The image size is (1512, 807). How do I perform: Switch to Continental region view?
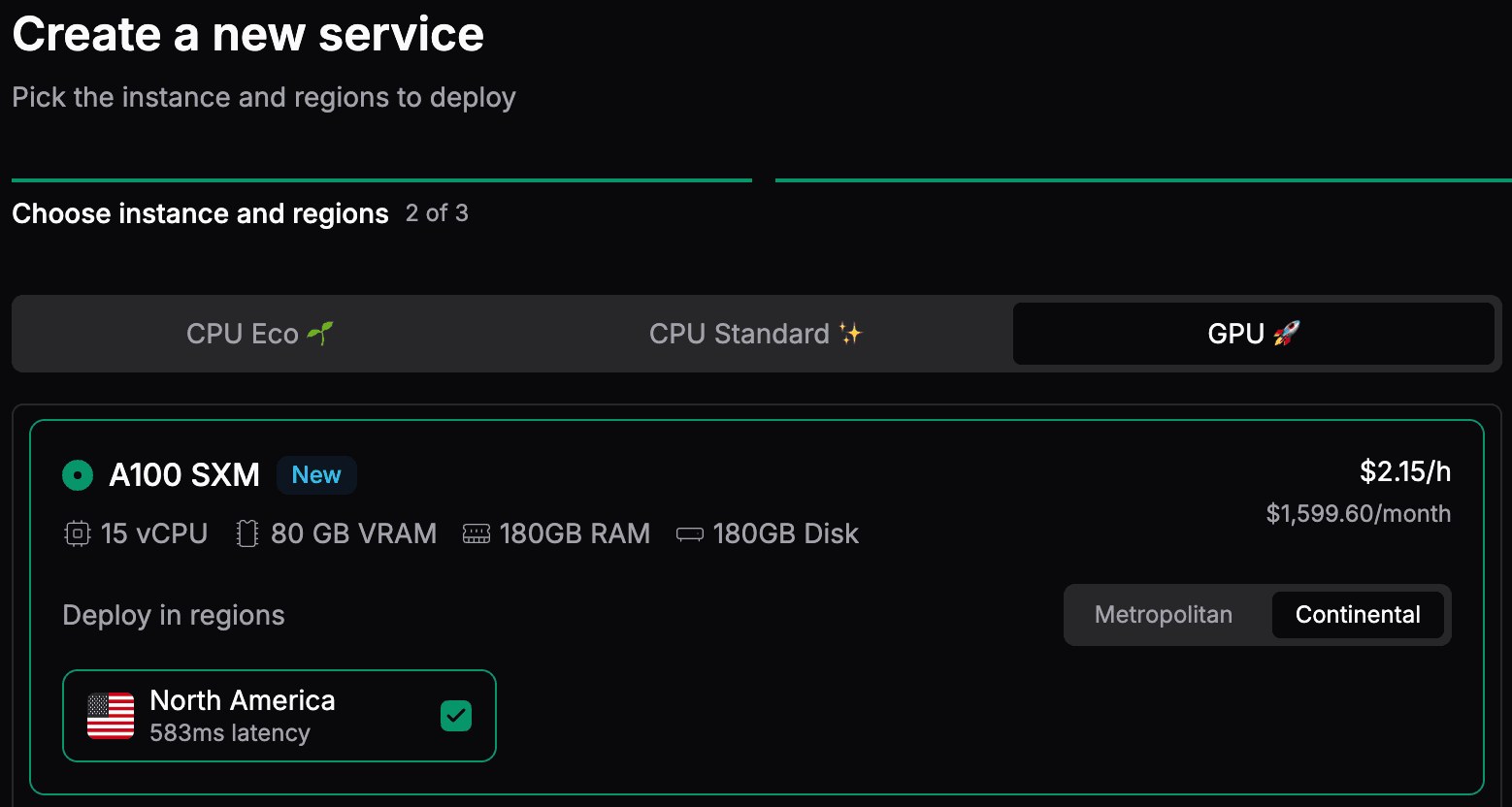(x=1358, y=615)
